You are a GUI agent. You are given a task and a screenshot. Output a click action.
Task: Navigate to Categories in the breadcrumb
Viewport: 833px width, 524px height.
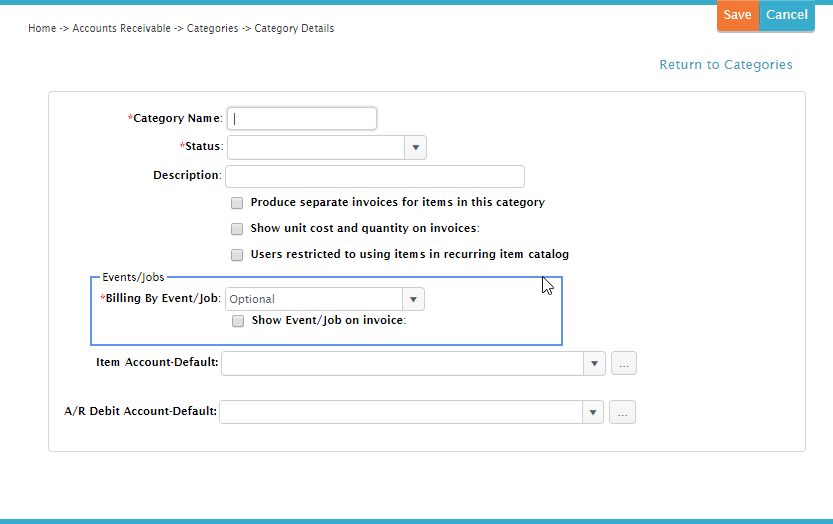212,29
